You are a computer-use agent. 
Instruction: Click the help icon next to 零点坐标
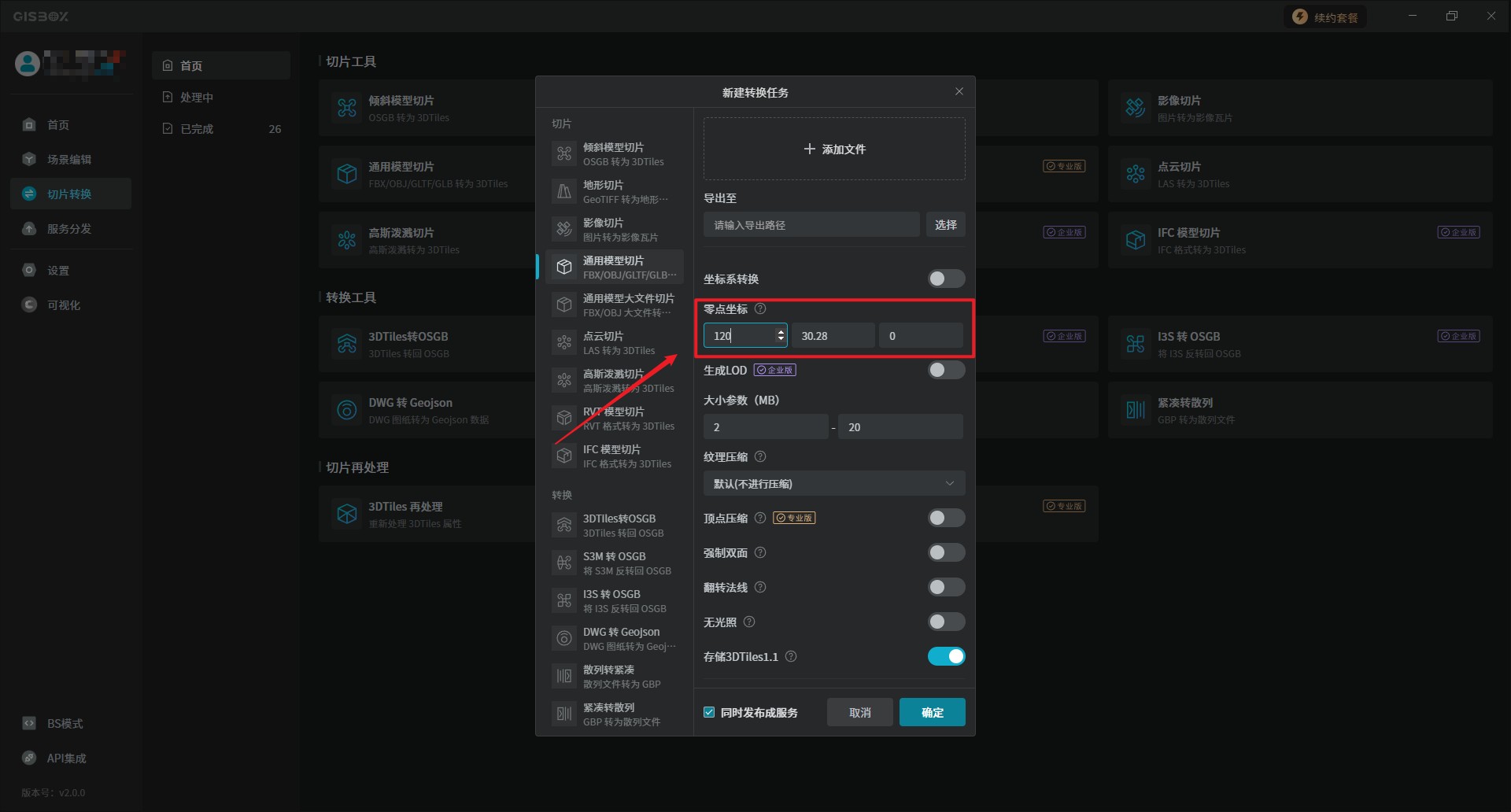pos(760,309)
